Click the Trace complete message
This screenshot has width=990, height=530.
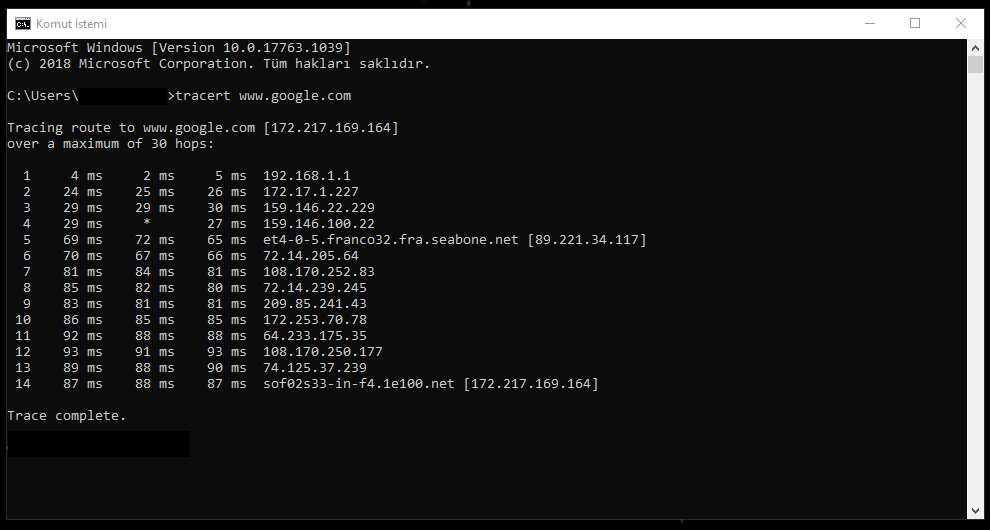[x=67, y=416]
